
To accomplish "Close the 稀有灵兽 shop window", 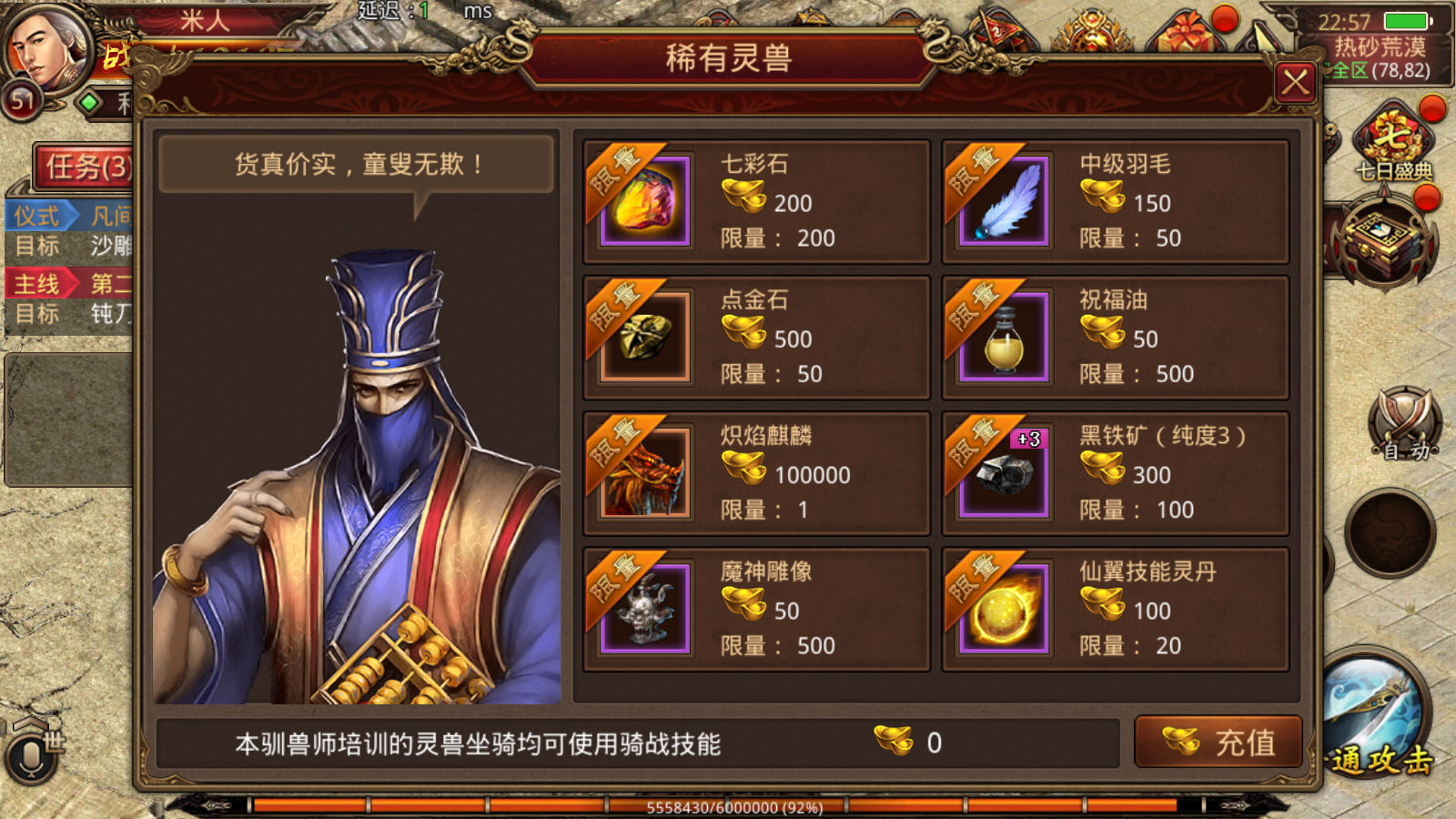I will [1296, 84].
